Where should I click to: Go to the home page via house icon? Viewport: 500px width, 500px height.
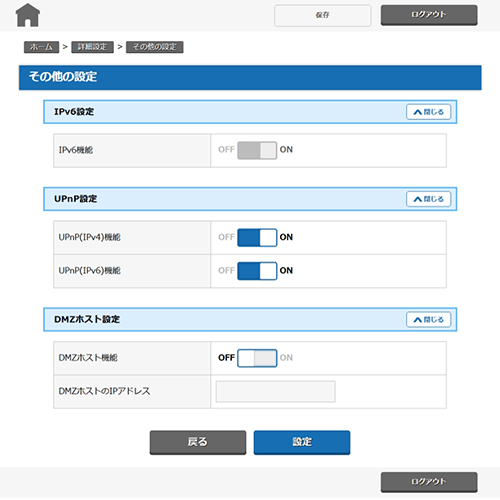pyautogui.click(x=28, y=15)
